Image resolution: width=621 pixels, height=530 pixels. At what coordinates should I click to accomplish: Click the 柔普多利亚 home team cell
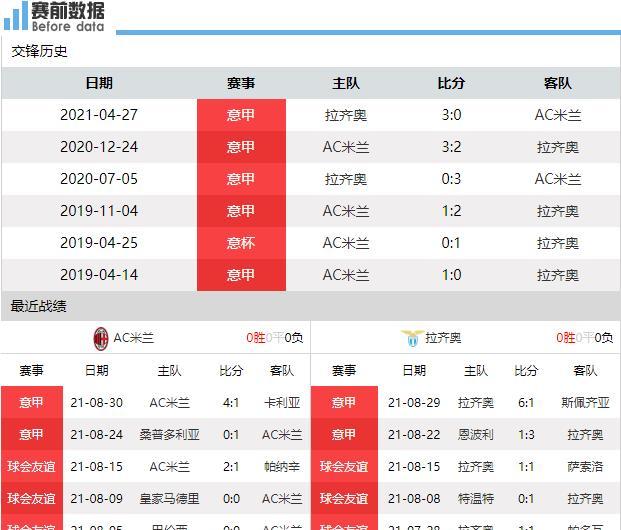(x=170, y=435)
